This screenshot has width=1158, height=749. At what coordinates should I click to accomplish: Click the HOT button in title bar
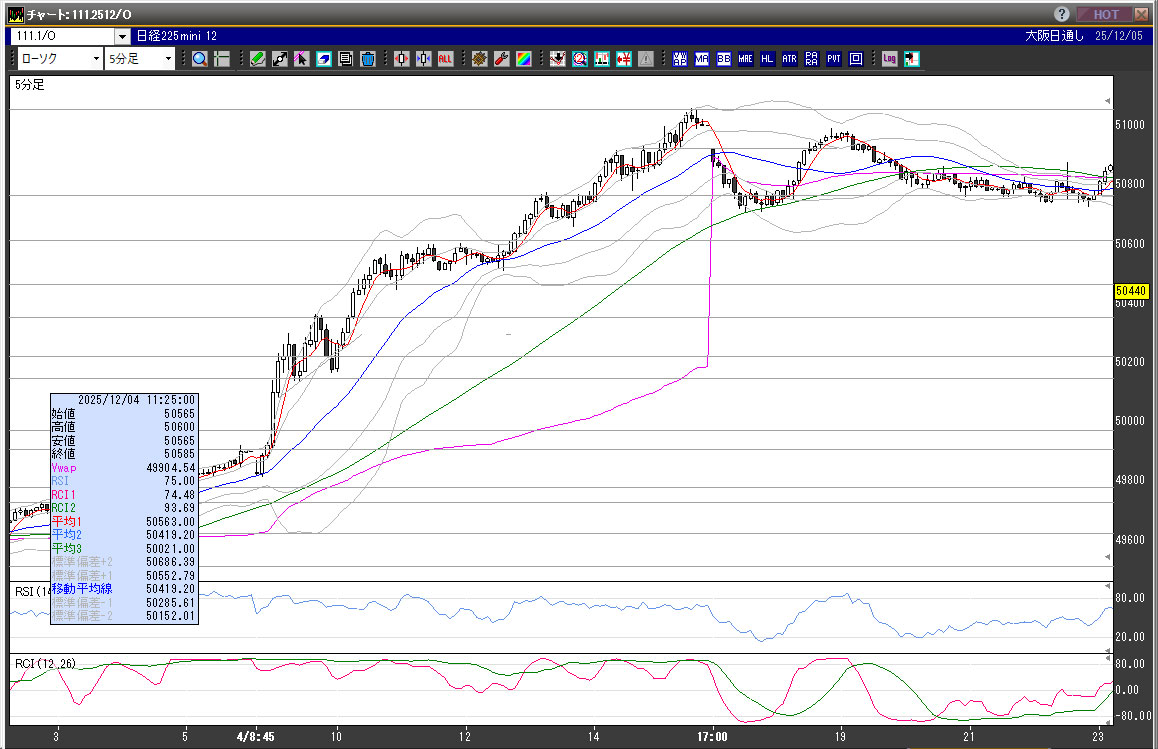[x=1106, y=14]
